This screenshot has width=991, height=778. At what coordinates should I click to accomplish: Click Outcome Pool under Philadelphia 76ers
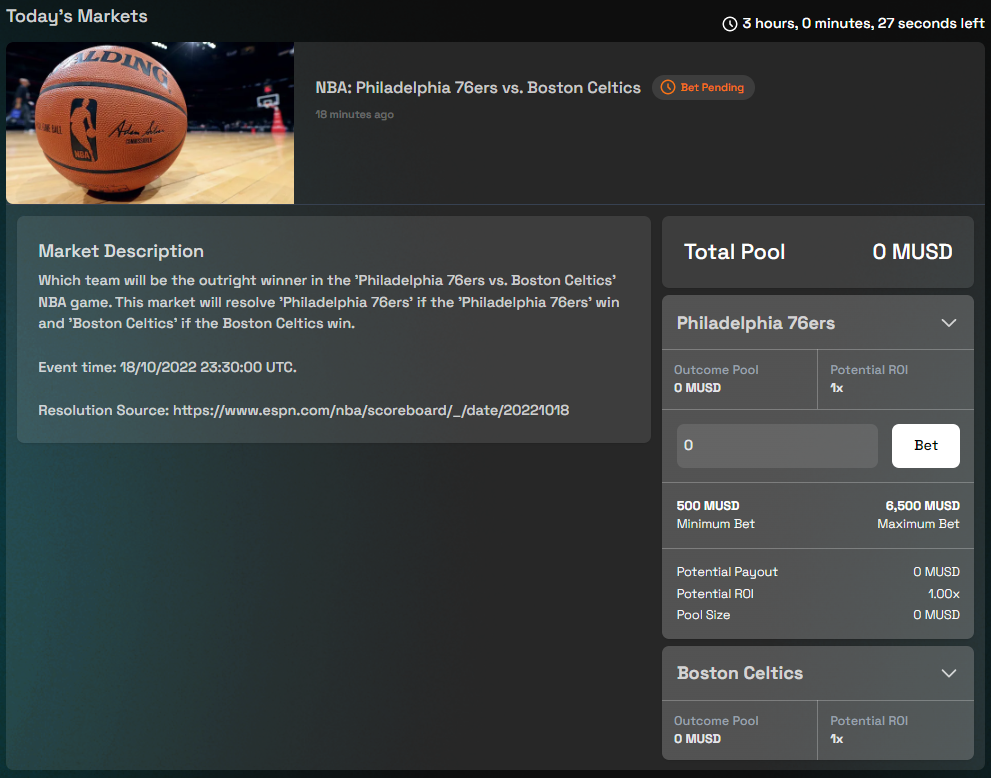716,370
